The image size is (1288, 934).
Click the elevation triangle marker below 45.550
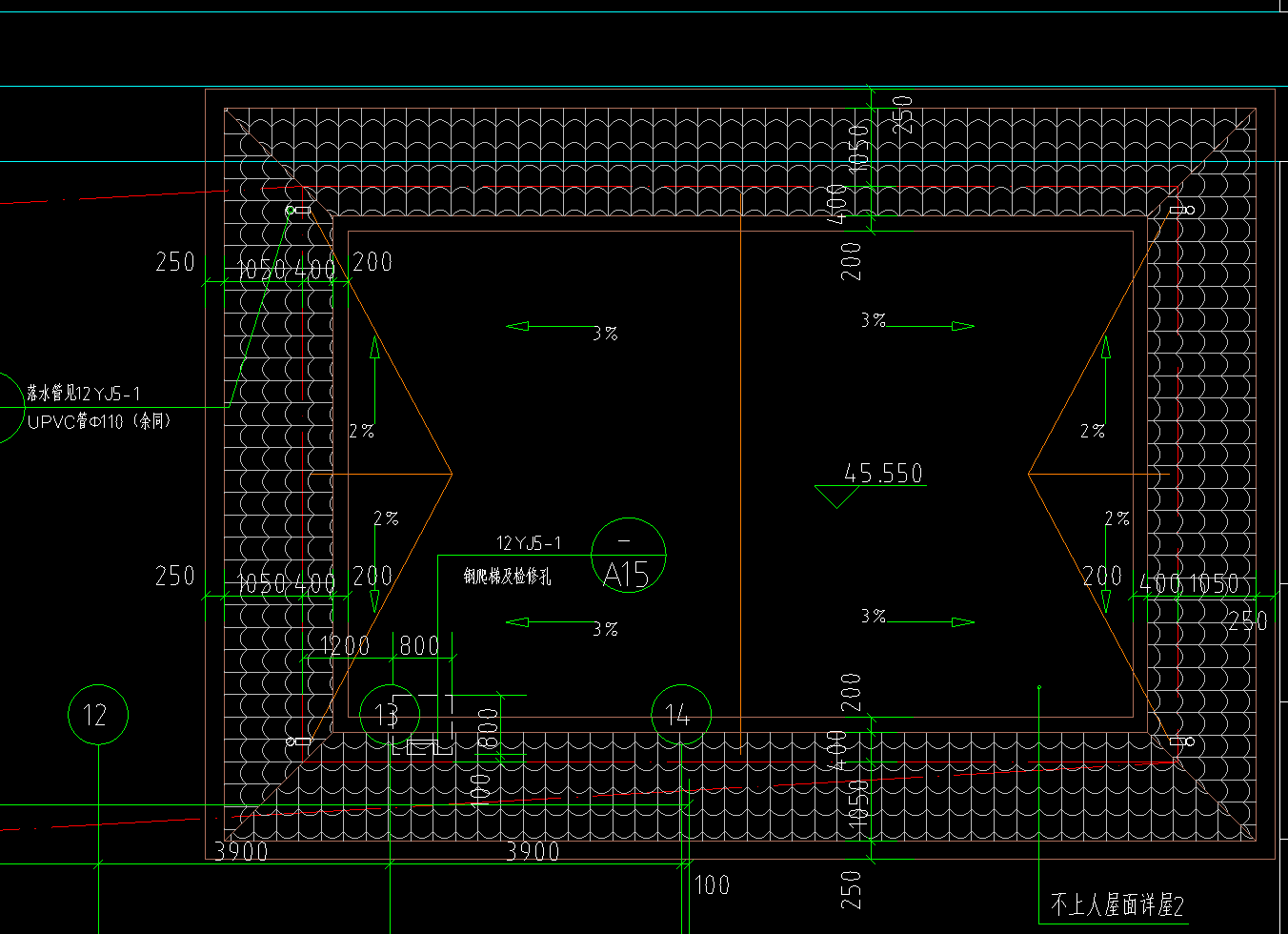pos(837,497)
